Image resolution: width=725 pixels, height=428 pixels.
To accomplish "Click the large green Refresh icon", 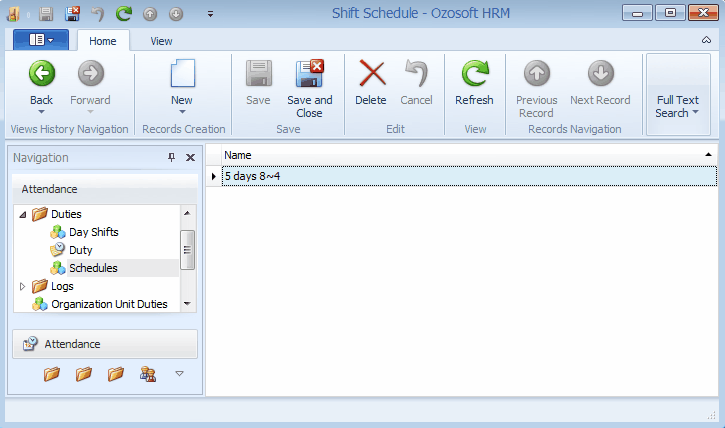I will pos(474,73).
